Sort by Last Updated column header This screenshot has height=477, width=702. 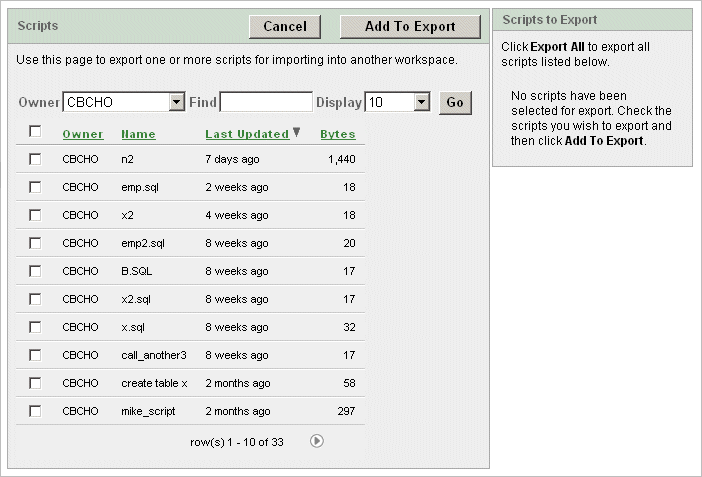coord(246,134)
